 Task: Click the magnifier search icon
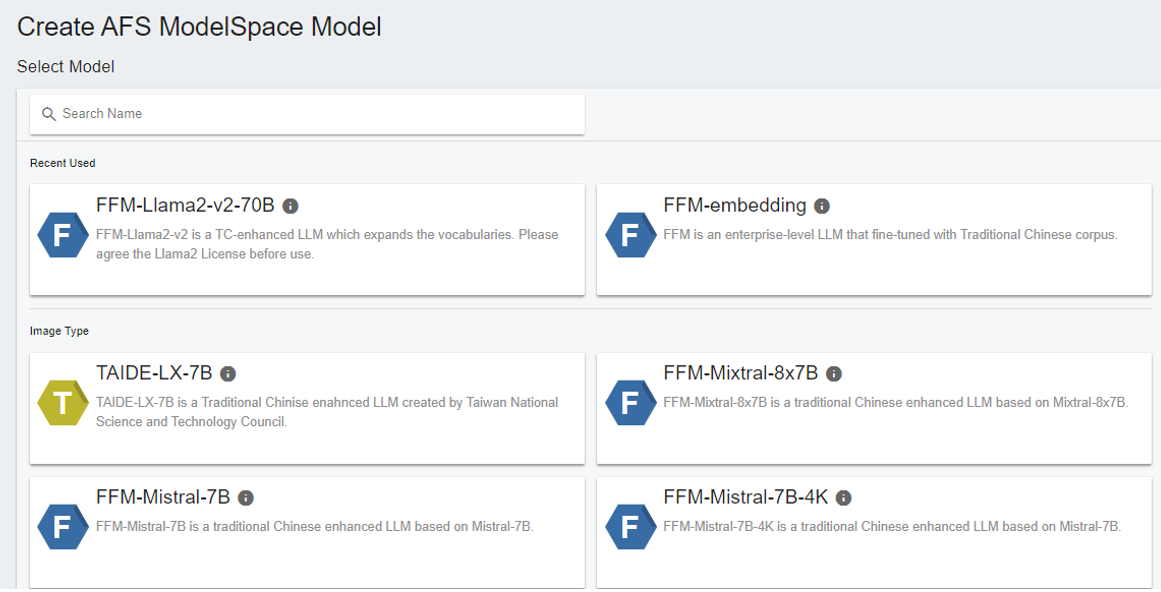[x=49, y=114]
